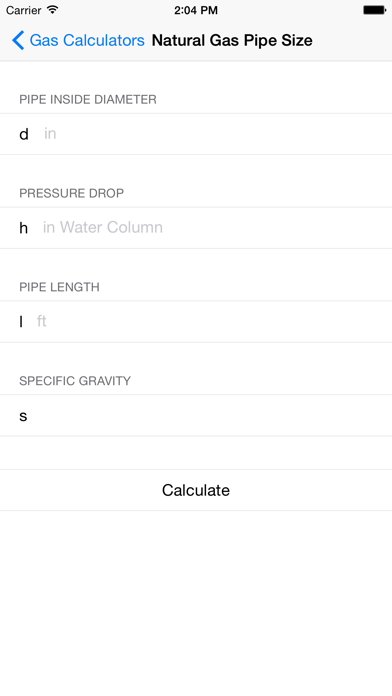Tap the Natural Gas Pipe Size title
Image resolution: width=392 pixels, height=696 pixels.
[x=232, y=40]
